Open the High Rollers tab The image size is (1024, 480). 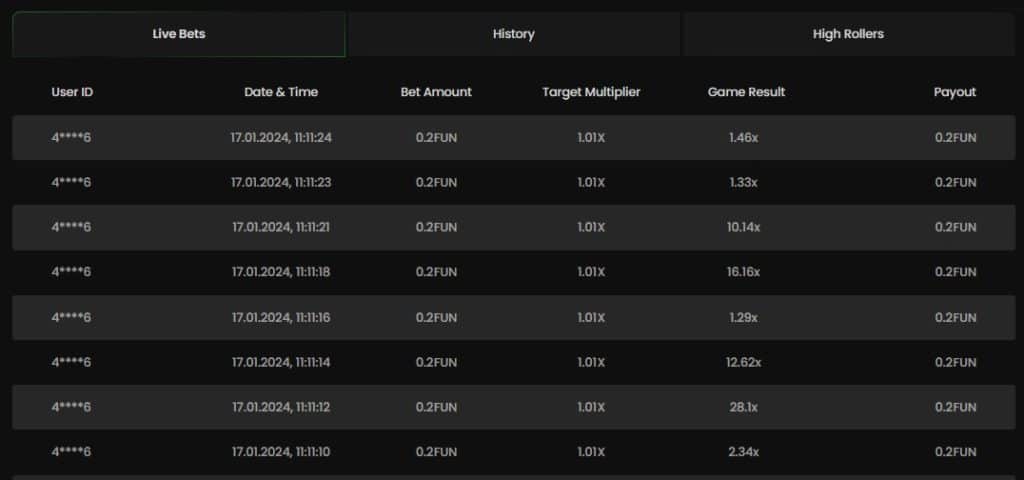click(x=848, y=34)
